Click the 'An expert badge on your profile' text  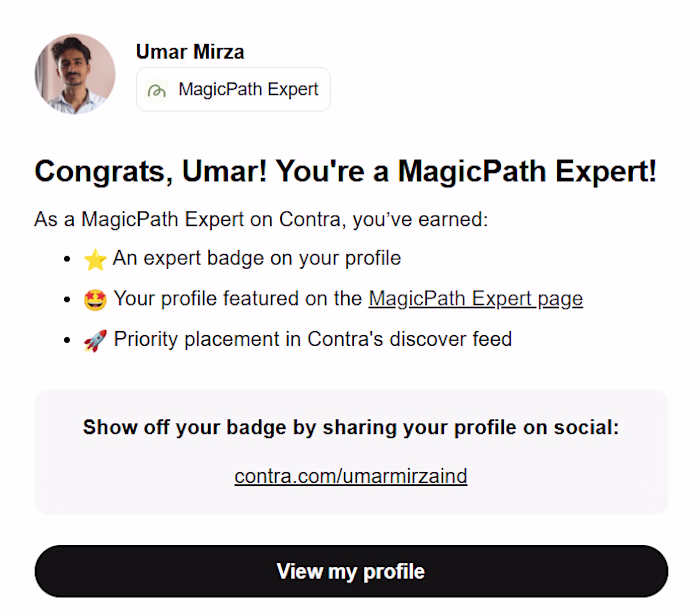coord(257,259)
